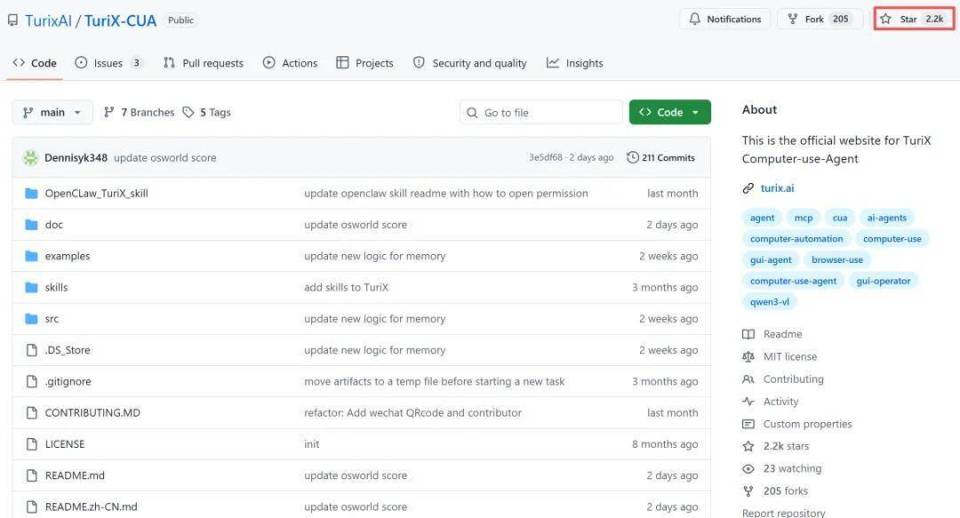960x518 pixels.
Task: Open the 'init' commit message
Action: point(312,444)
